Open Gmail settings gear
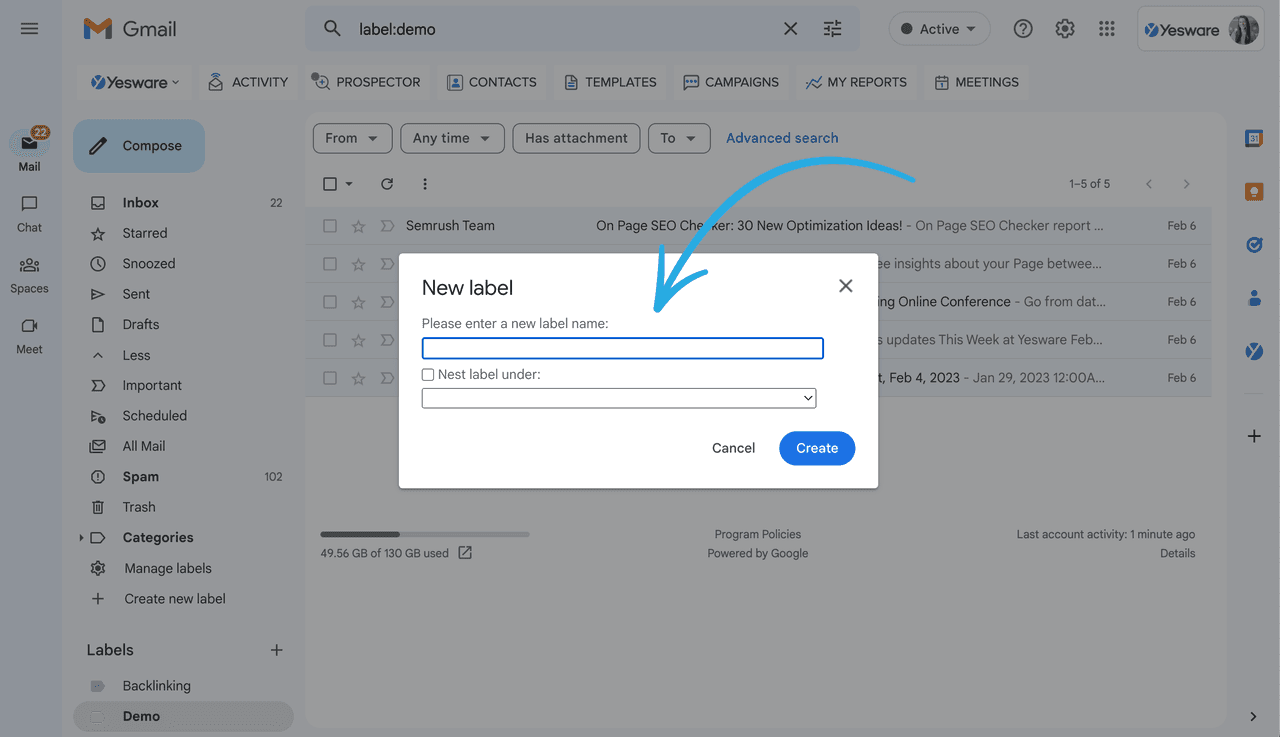The width and height of the screenshot is (1280, 737). 1064,29
